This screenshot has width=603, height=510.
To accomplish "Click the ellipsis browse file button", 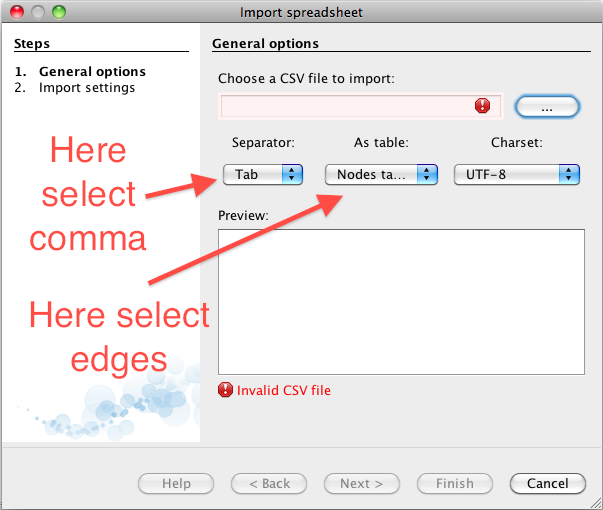I will [547, 107].
